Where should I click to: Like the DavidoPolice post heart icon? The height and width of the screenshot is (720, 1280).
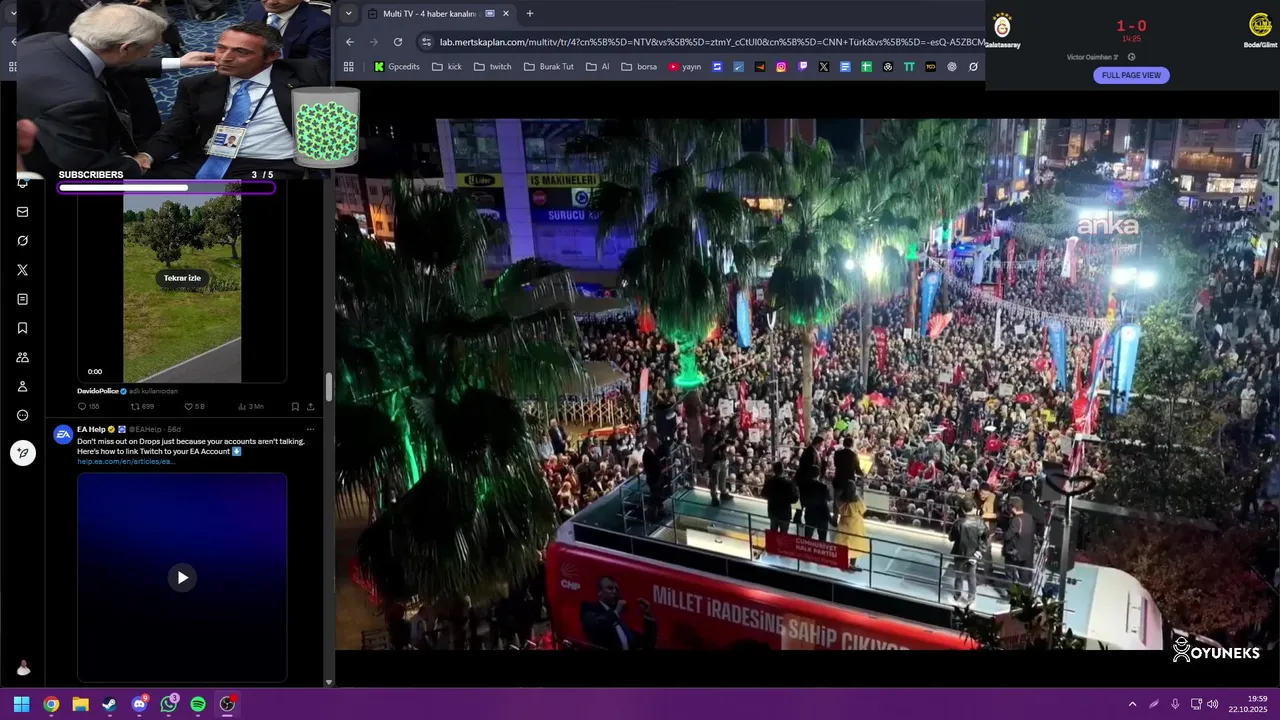(x=194, y=406)
